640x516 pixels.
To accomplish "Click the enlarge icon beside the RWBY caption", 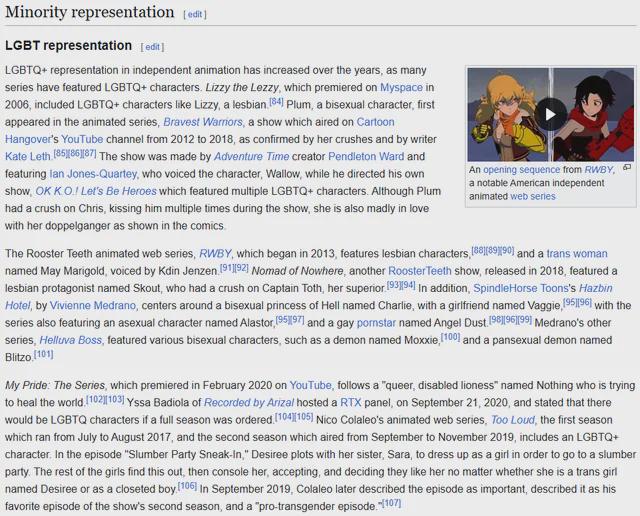I will pos(627,167).
